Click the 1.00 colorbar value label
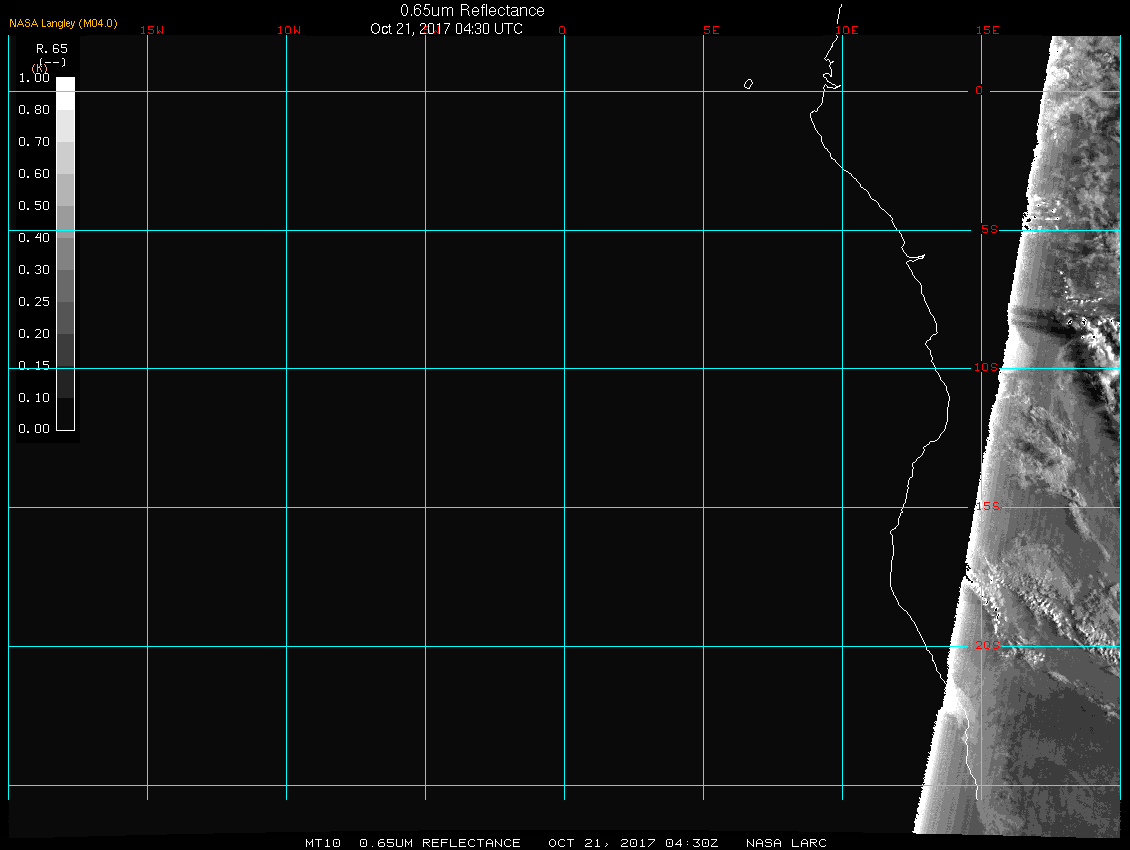This screenshot has height=850, width=1130. click(x=34, y=78)
